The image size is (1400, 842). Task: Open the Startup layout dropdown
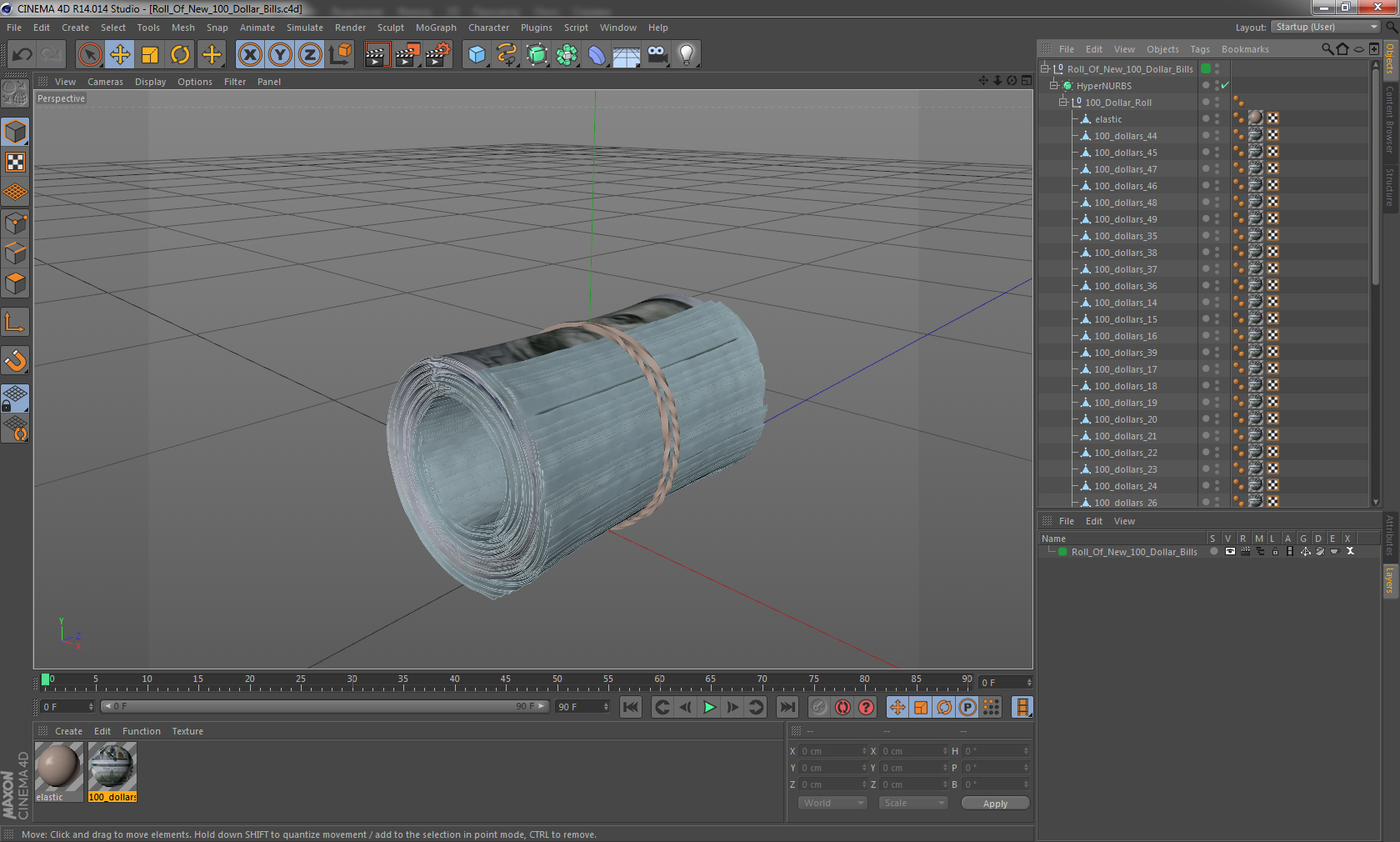point(1326,27)
